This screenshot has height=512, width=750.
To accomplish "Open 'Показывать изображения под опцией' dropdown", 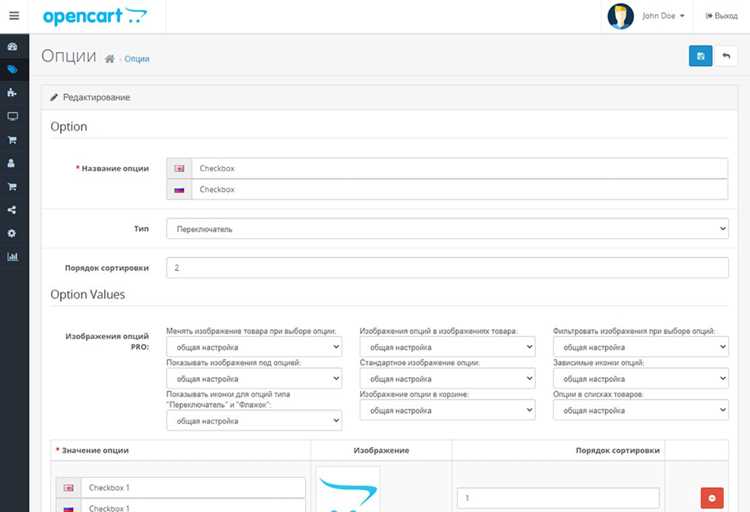I will (254, 378).
